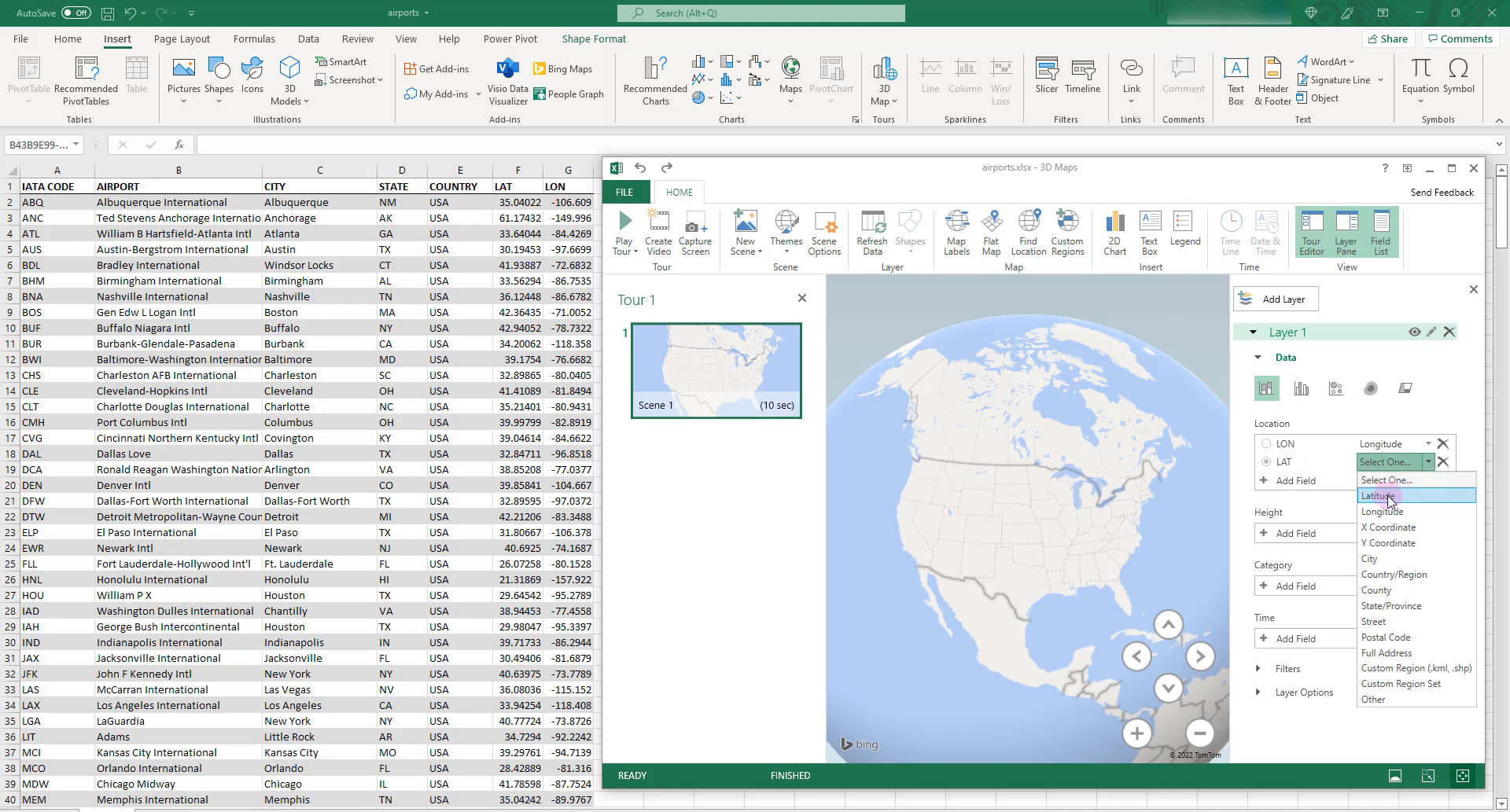Toggle the Layer Pane view
Image resolution: width=1510 pixels, height=812 pixels.
tap(1346, 233)
